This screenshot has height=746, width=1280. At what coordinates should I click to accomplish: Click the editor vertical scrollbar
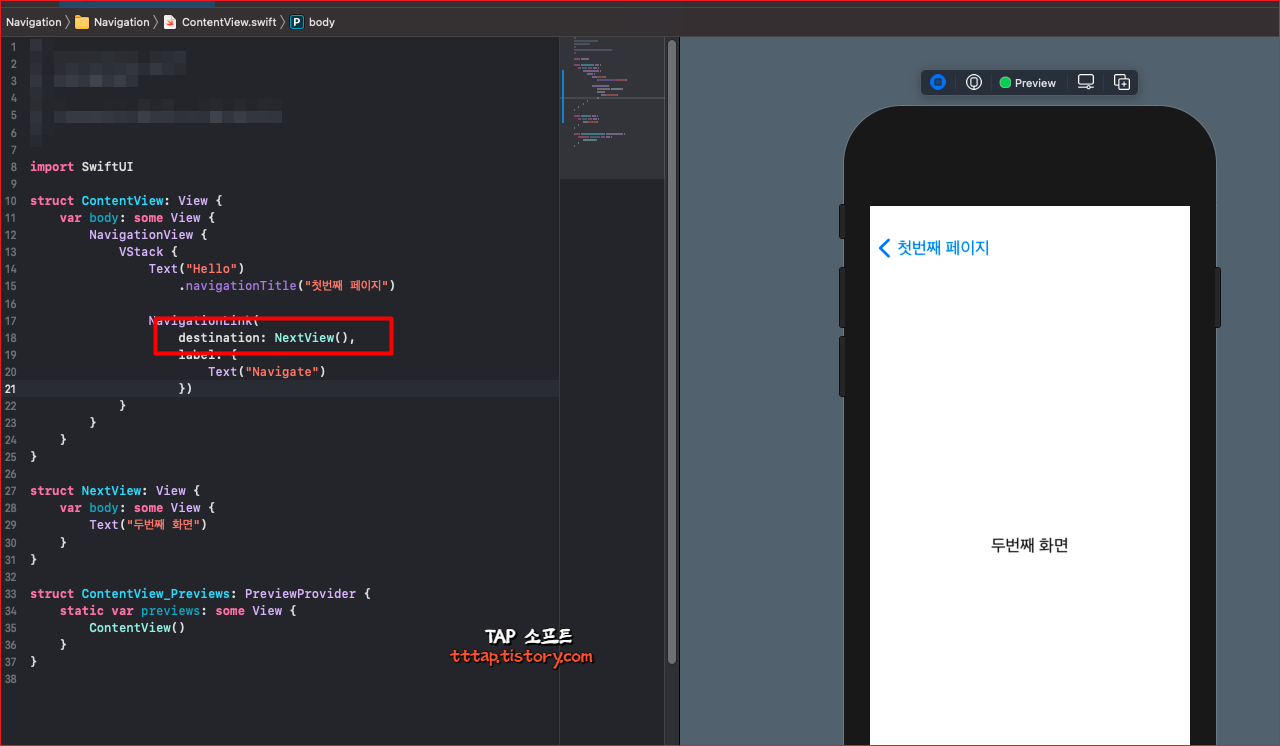pos(672,350)
